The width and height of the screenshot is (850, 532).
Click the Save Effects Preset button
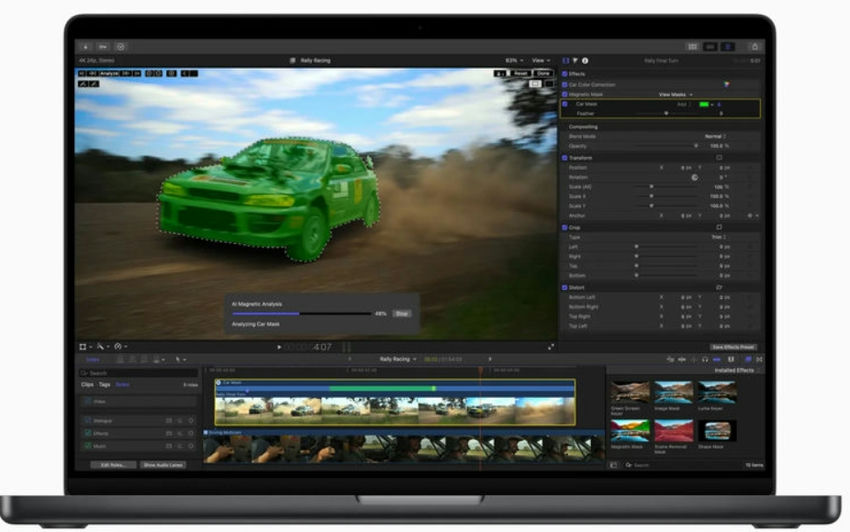click(x=733, y=347)
